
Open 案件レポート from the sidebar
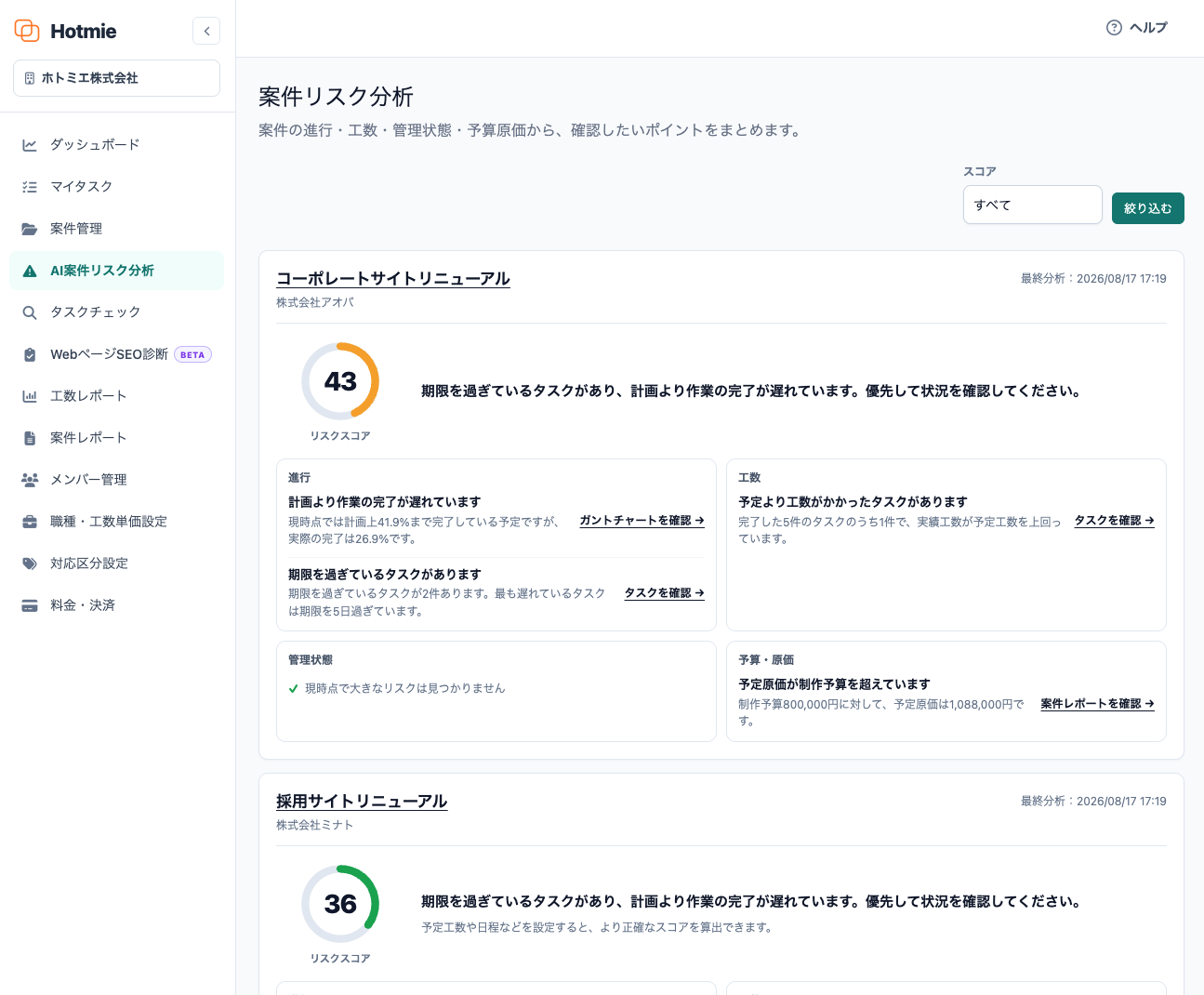116,438
